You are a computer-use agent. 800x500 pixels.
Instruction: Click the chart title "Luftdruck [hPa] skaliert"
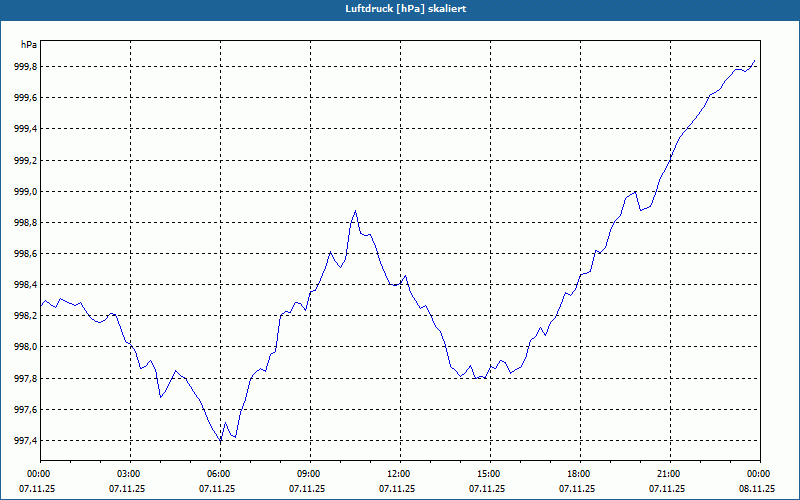click(399, 8)
